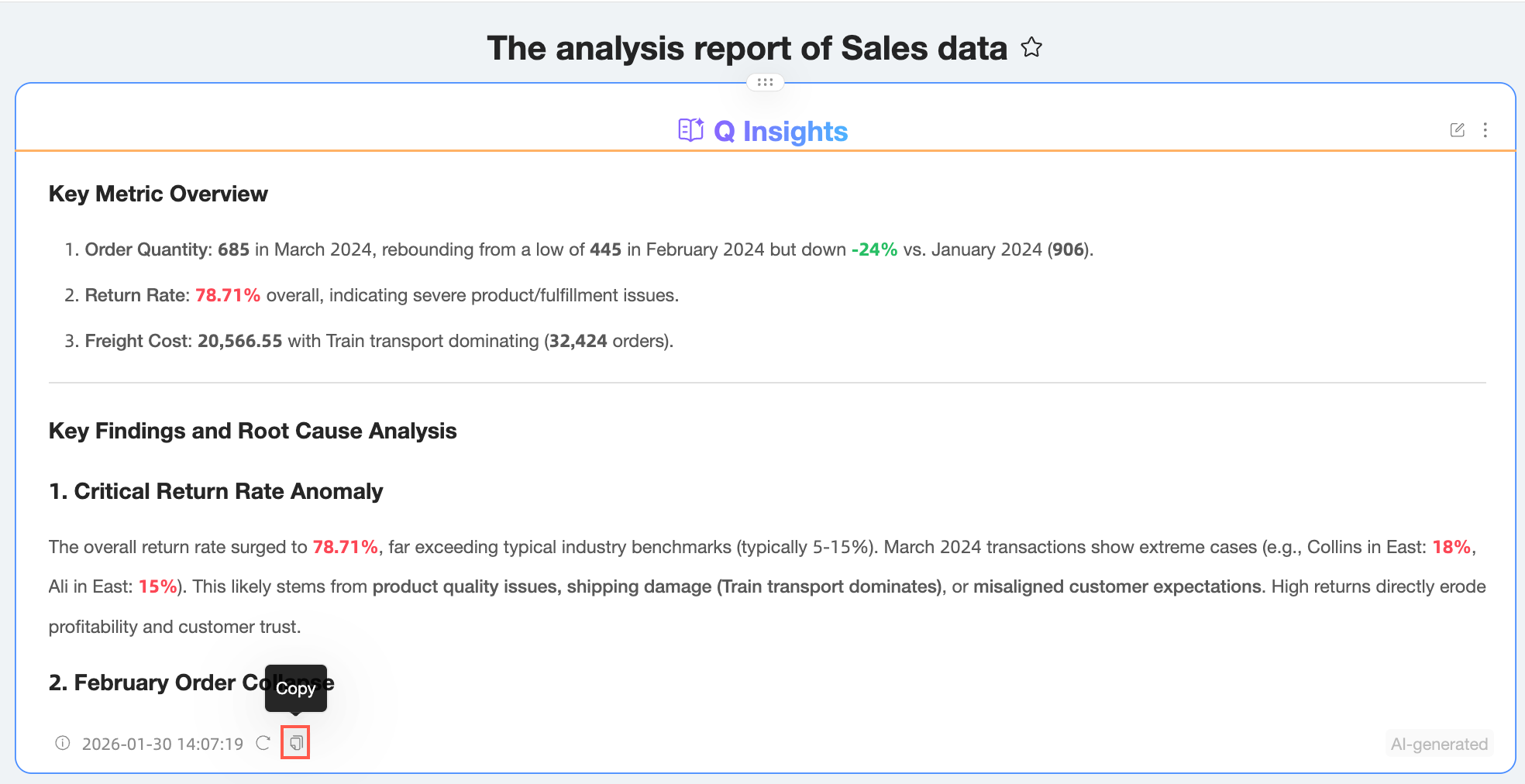Click the info icon beside the timestamp
1525x784 pixels.
coord(63,744)
